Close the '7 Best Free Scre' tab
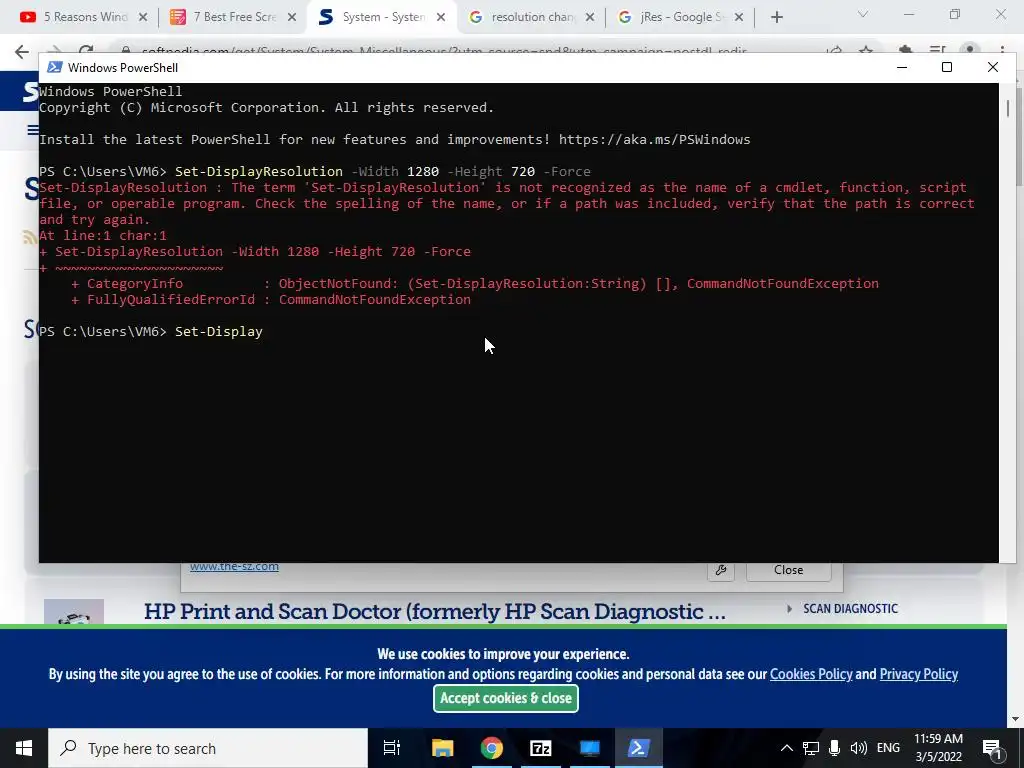 pyautogui.click(x=292, y=17)
